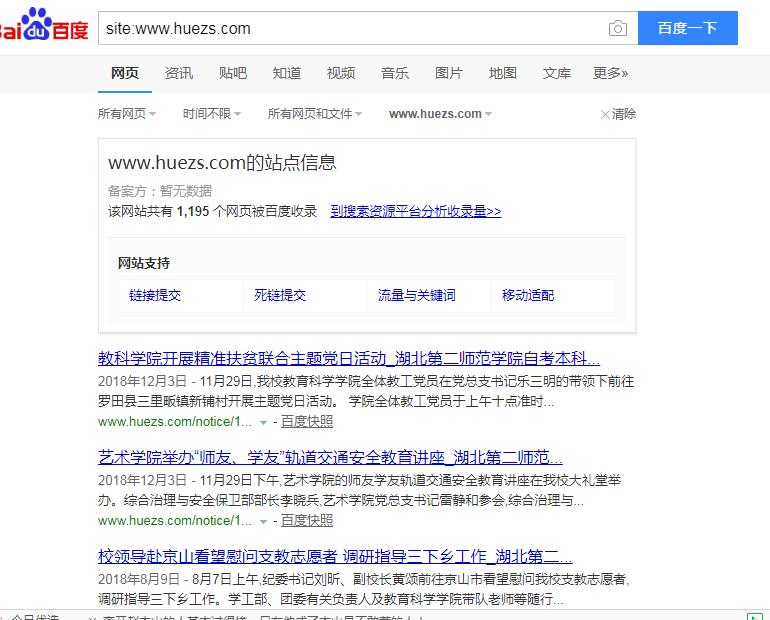Expand the arrow beside the 艺术学院 result URL
Viewport: 770px width, 620px height.
264,522
